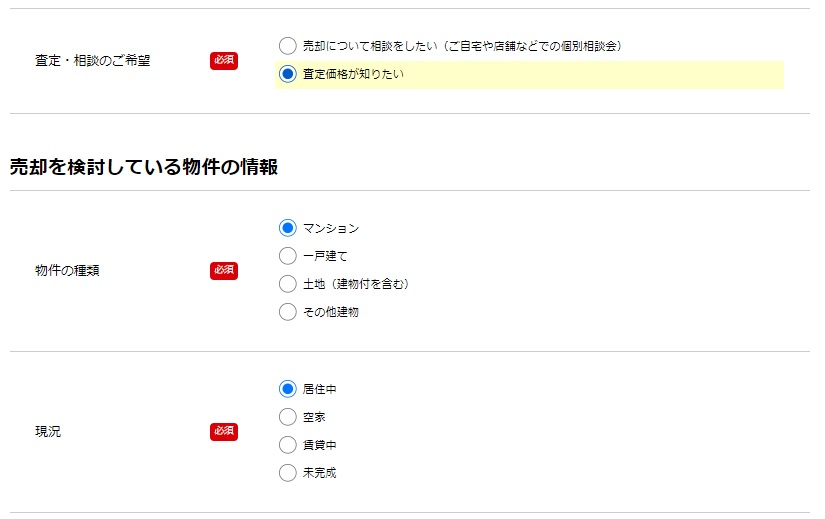Select the その他建物 radio option
825x519 pixels.
(x=287, y=312)
